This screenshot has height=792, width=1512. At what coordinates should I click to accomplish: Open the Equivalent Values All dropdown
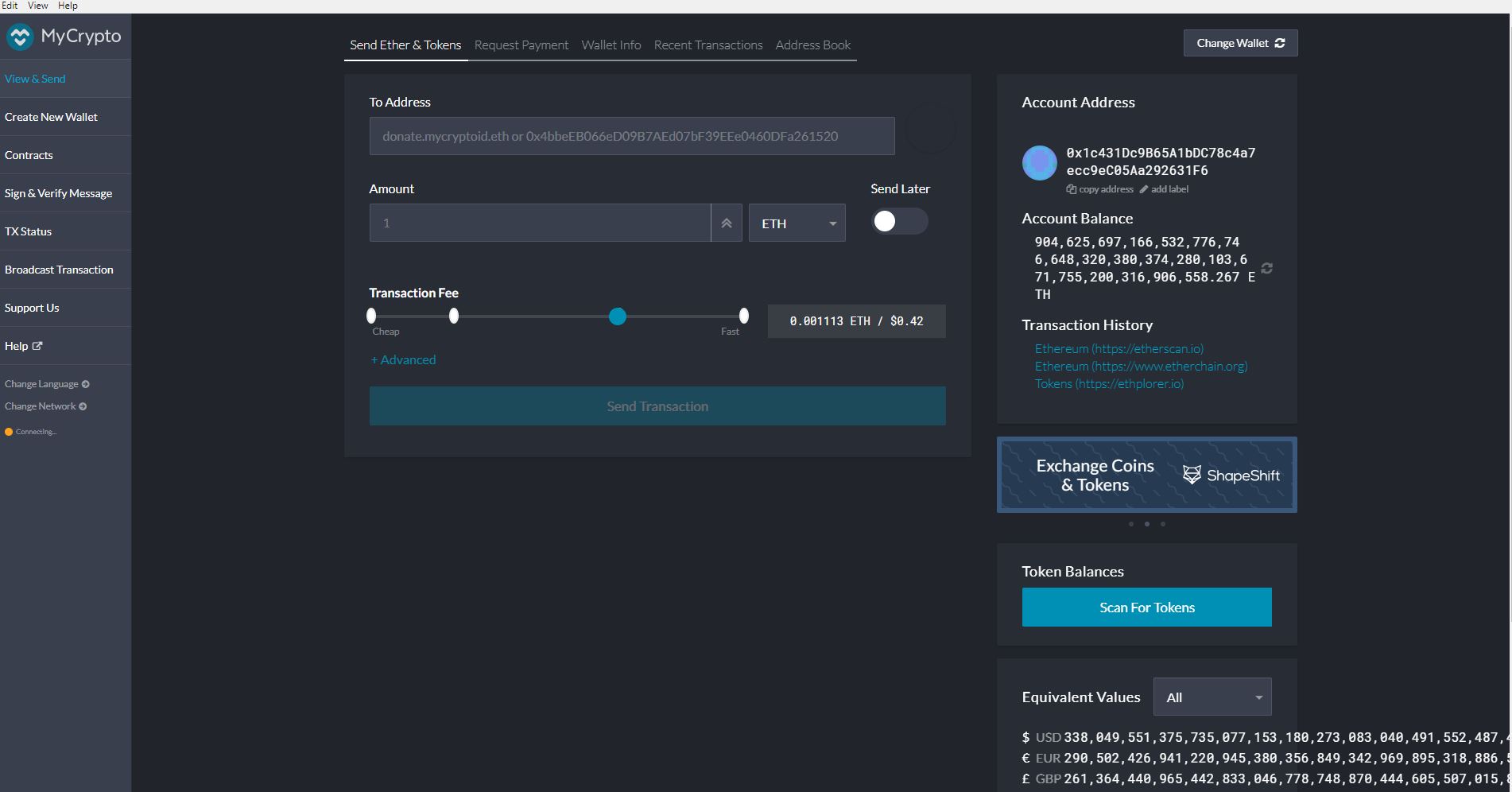point(1212,697)
